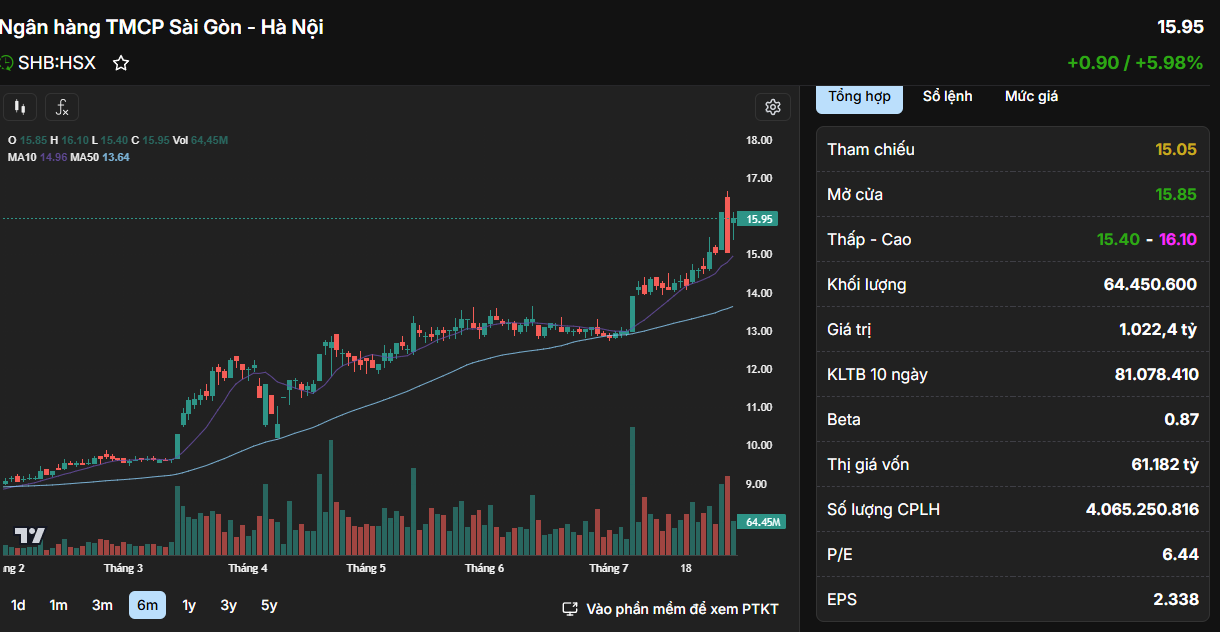The width and height of the screenshot is (1220, 632).
Task: Click the low price 15.40 in Thấp - Cao row
Action: (1118, 240)
